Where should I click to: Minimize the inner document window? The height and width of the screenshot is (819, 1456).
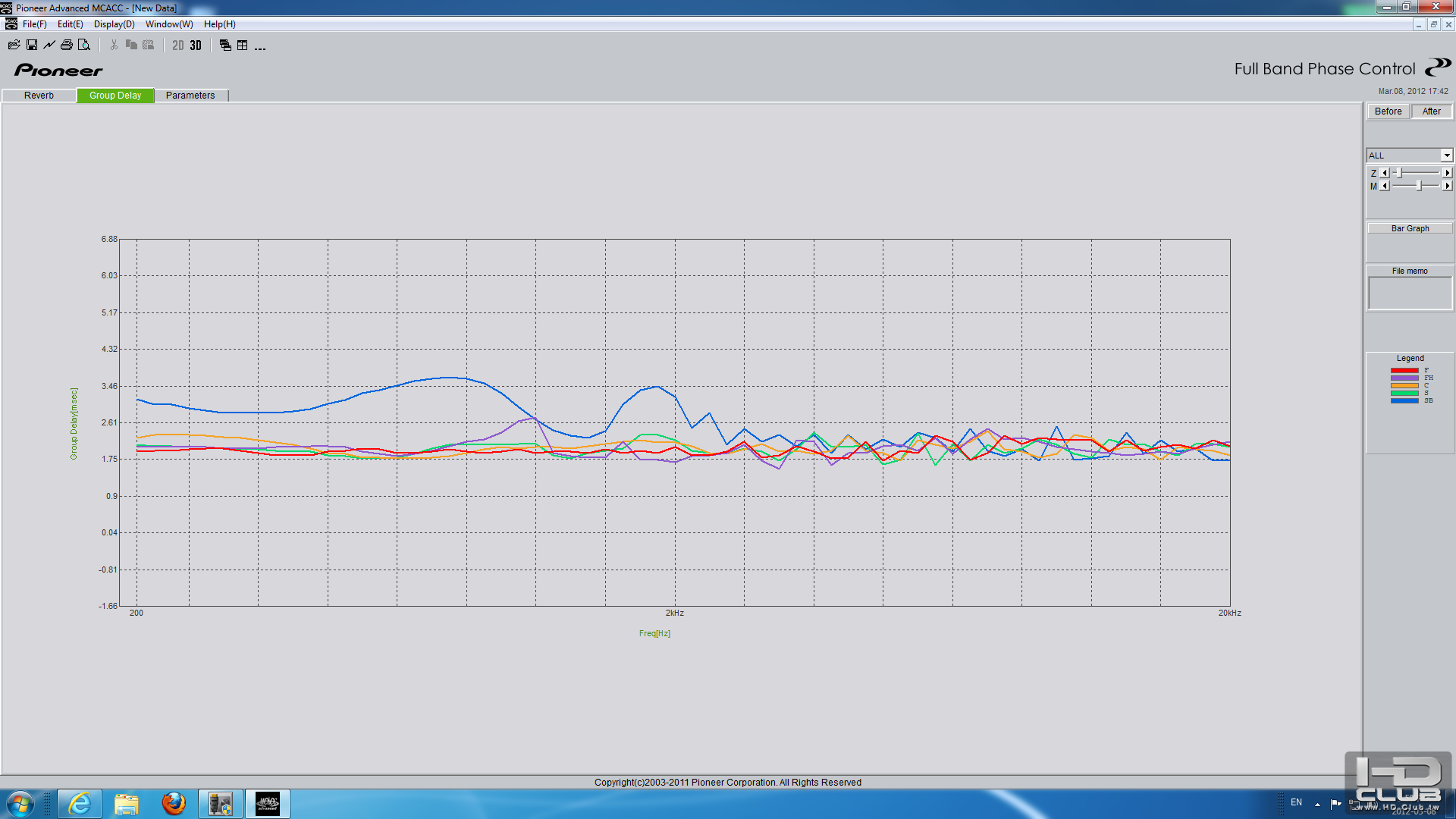point(1418,24)
